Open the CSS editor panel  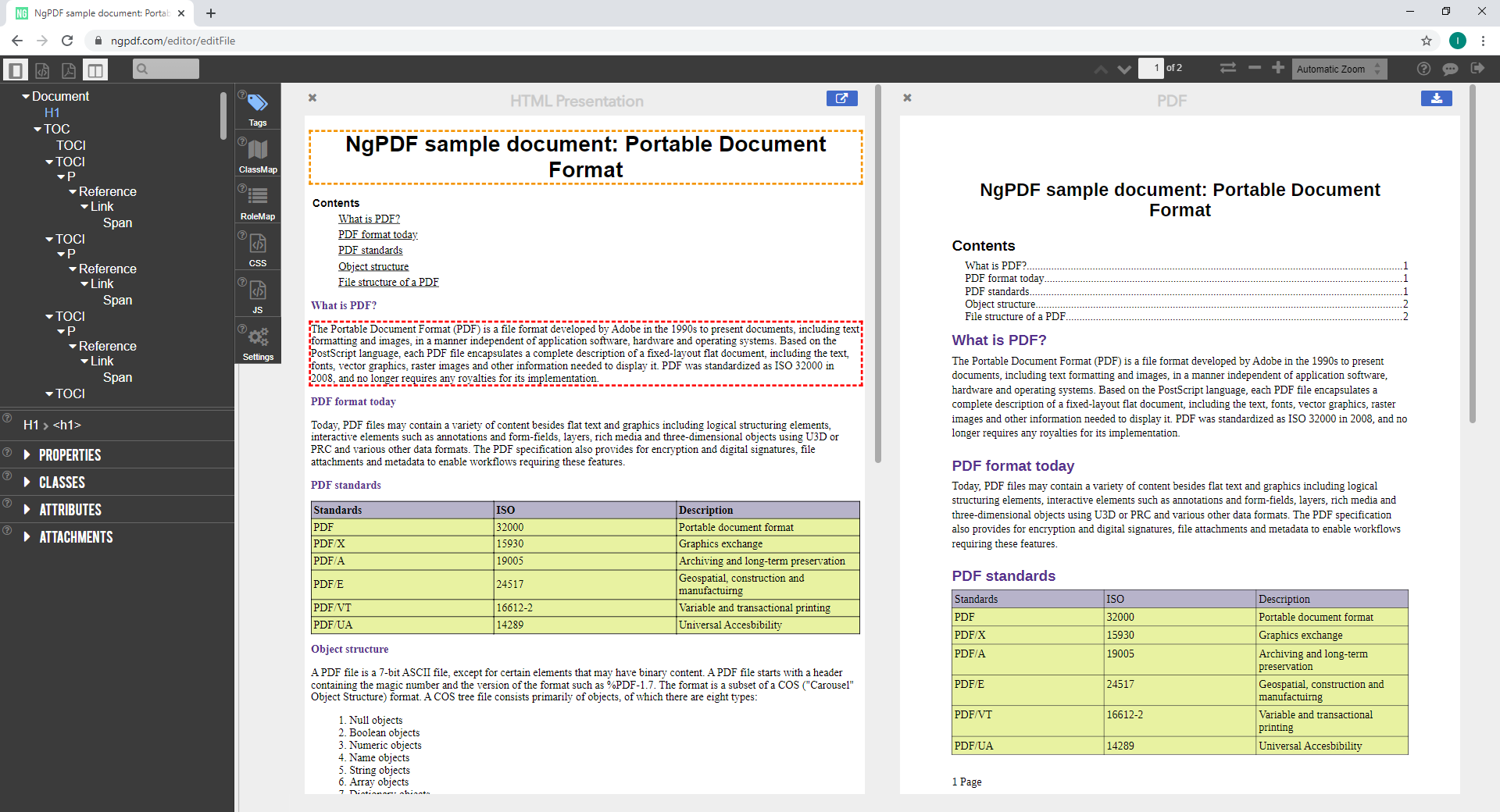pyautogui.click(x=257, y=248)
